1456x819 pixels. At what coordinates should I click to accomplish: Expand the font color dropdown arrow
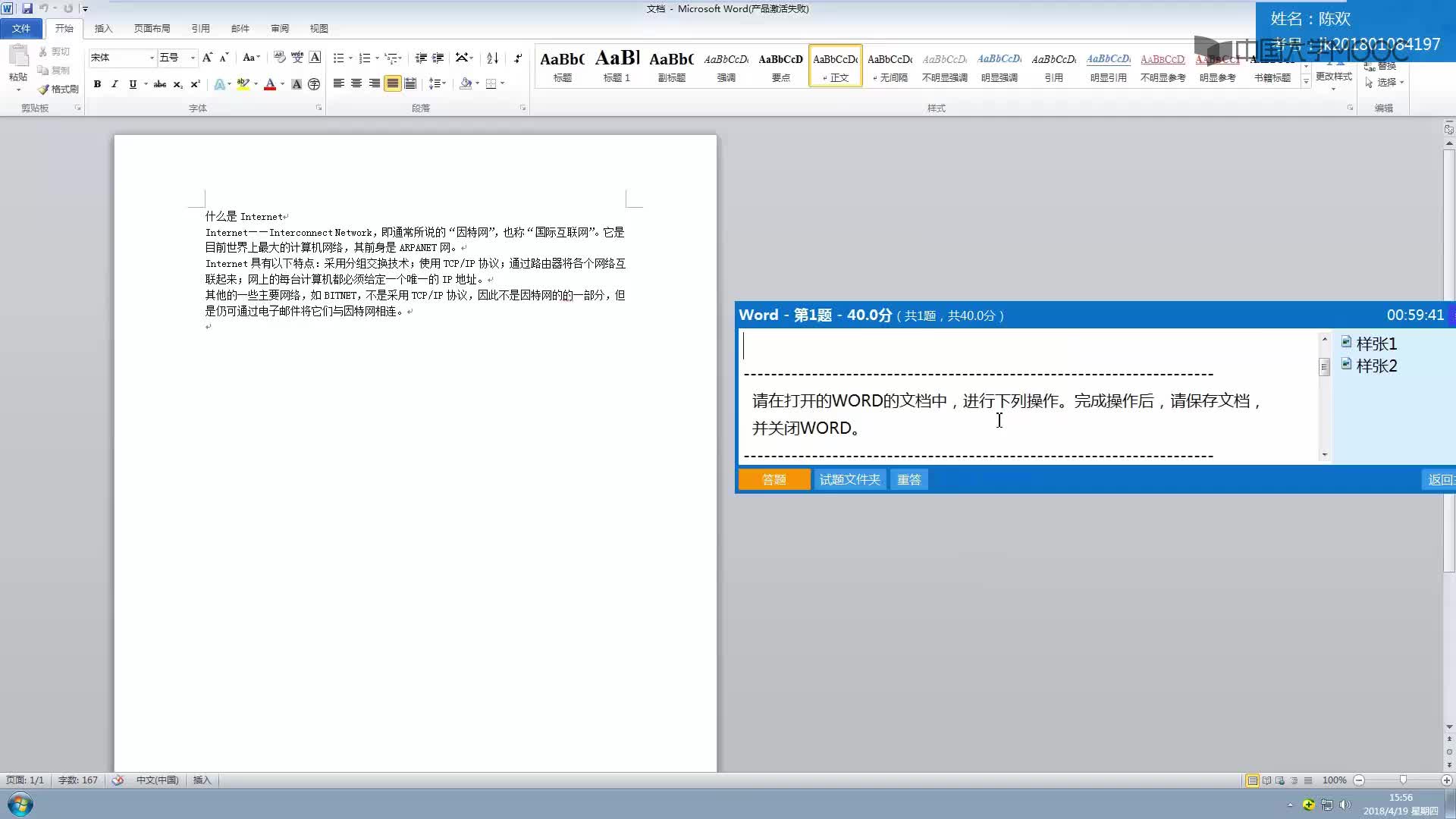[282, 84]
